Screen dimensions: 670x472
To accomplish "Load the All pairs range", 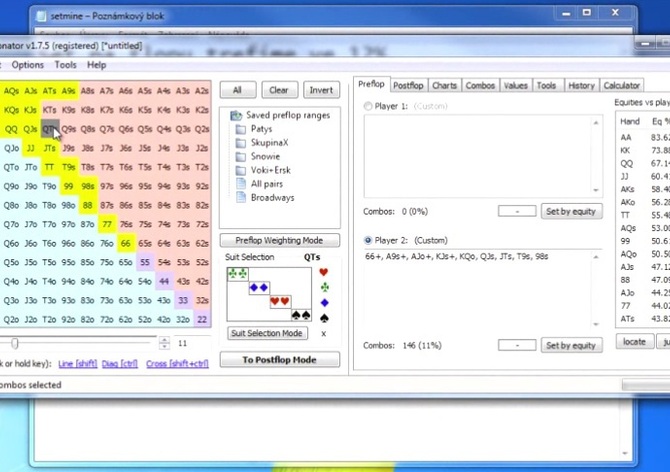I will click(260, 184).
